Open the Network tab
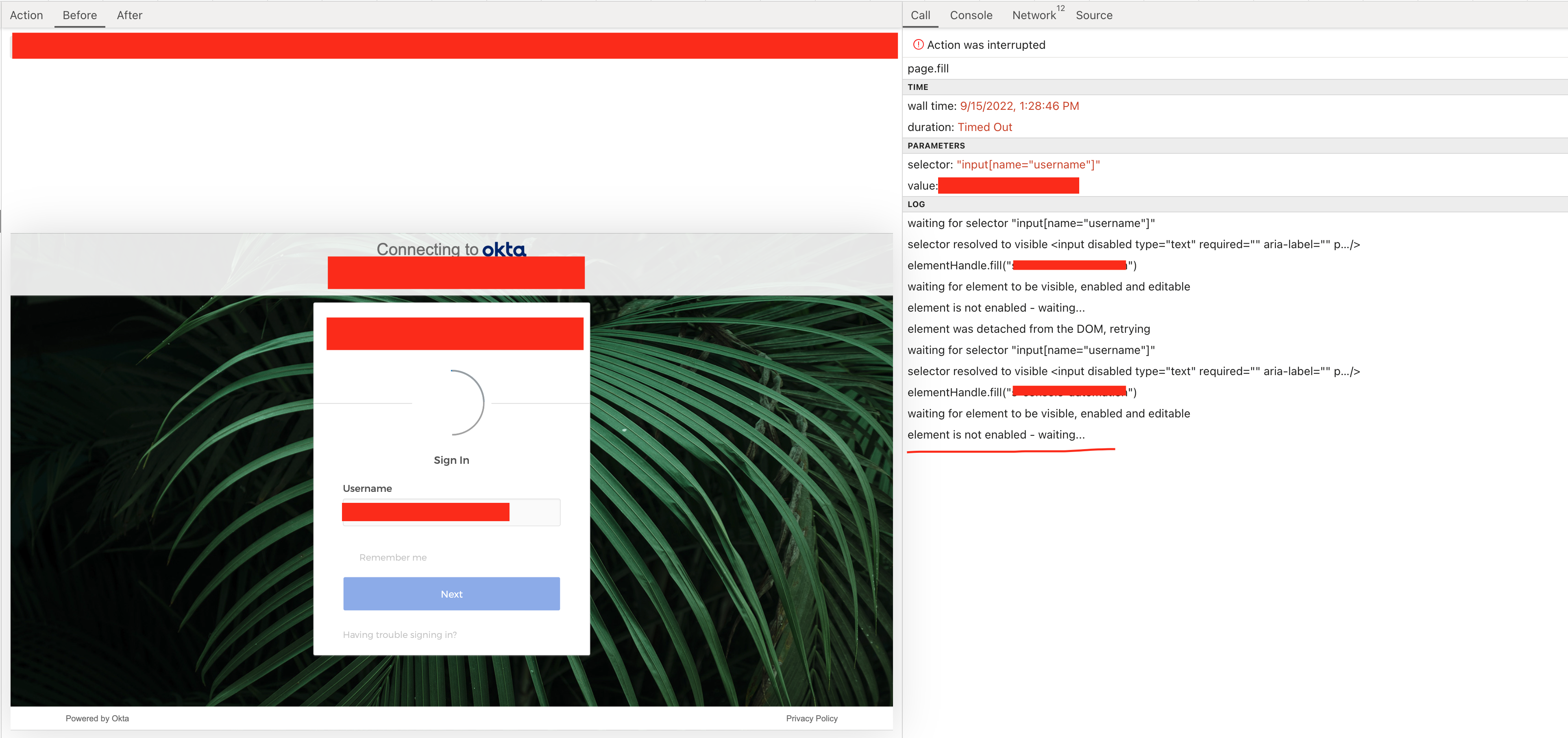1568x738 pixels. pyautogui.click(x=1034, y=15)
